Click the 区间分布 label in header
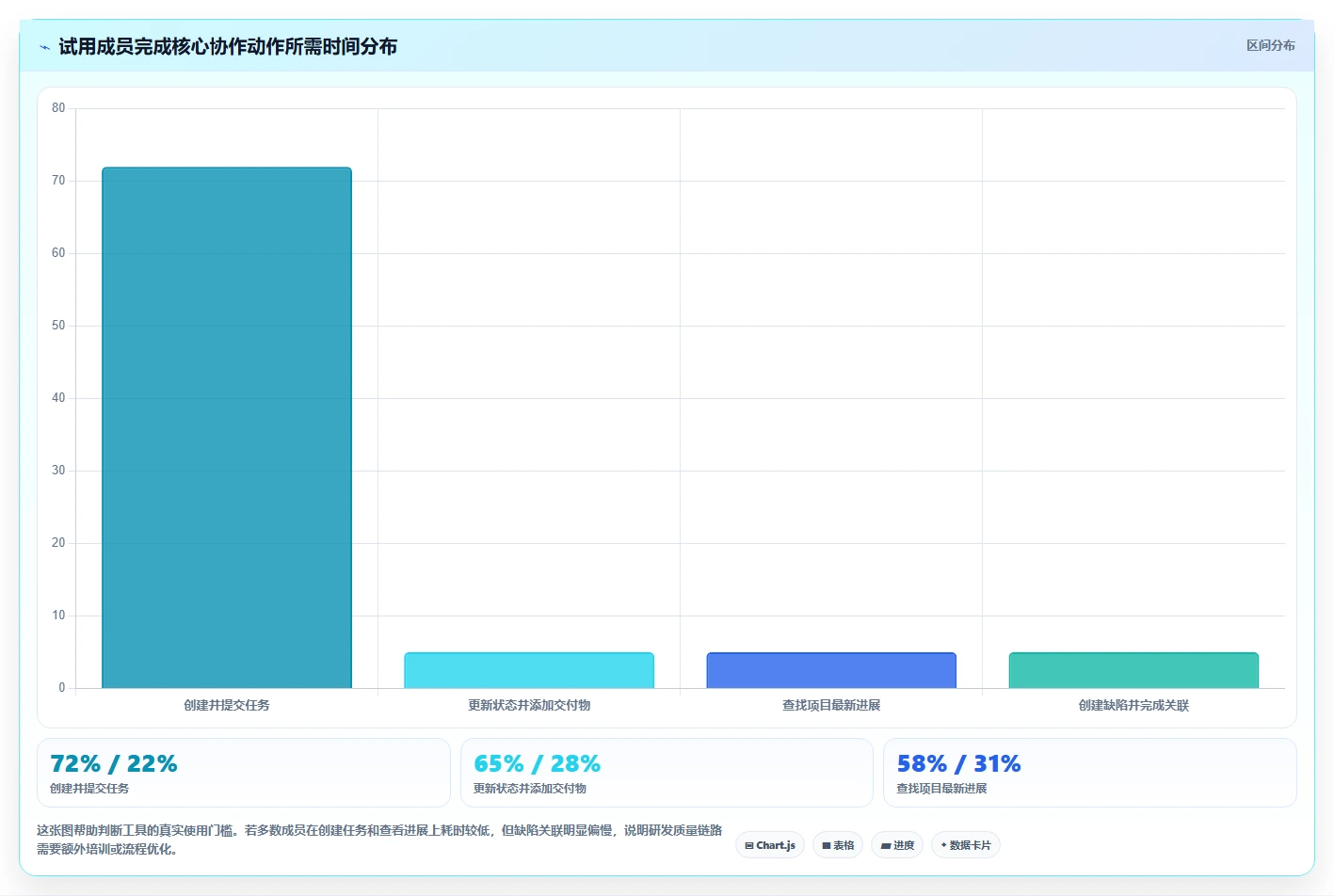 [x=1271, y=45]
